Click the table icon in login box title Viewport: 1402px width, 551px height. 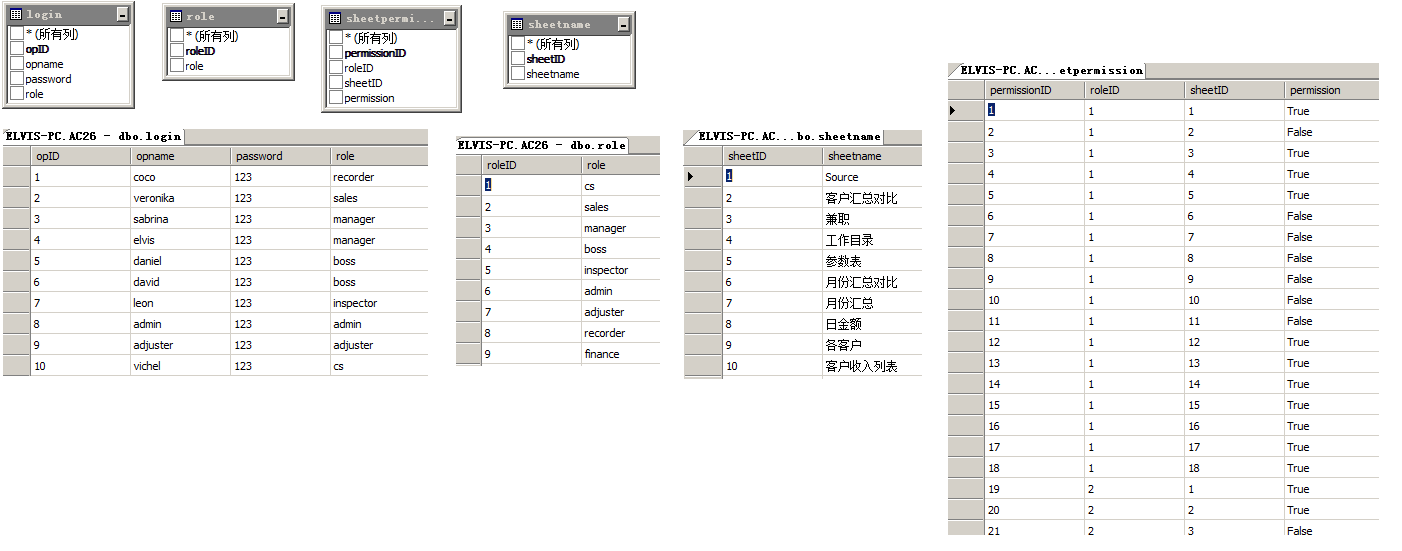pyautogui.click(x=16, y=15)
